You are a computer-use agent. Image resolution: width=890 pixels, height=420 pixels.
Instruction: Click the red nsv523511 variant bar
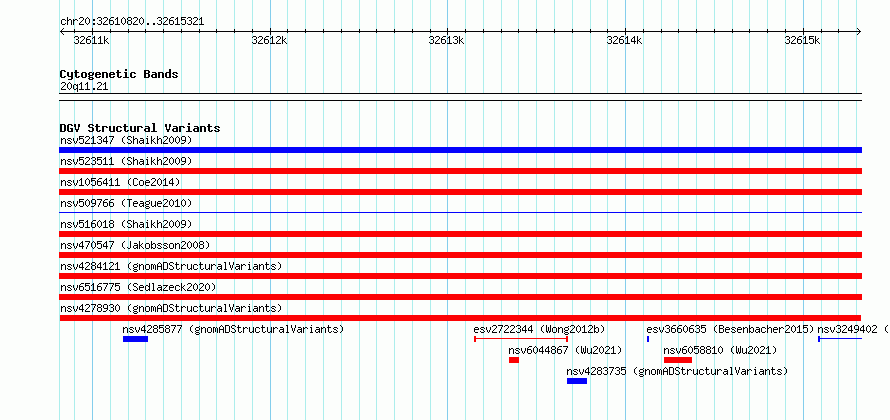[460, 171]
